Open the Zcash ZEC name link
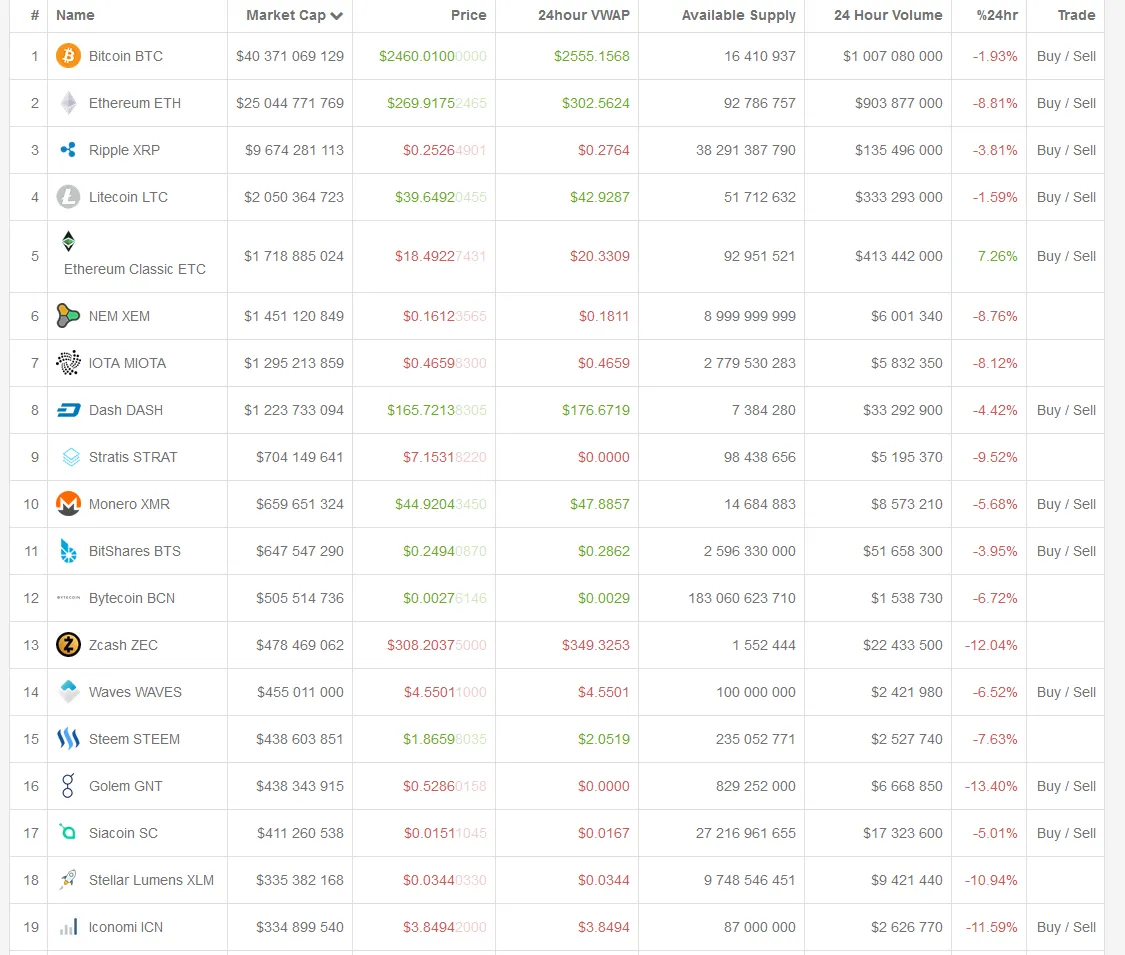 click(123, 645)
